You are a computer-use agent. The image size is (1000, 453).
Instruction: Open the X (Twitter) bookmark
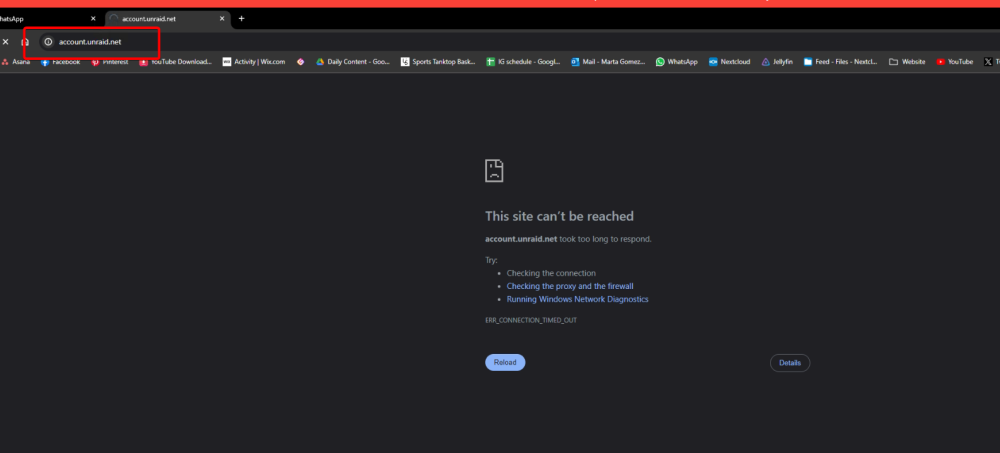991,62
